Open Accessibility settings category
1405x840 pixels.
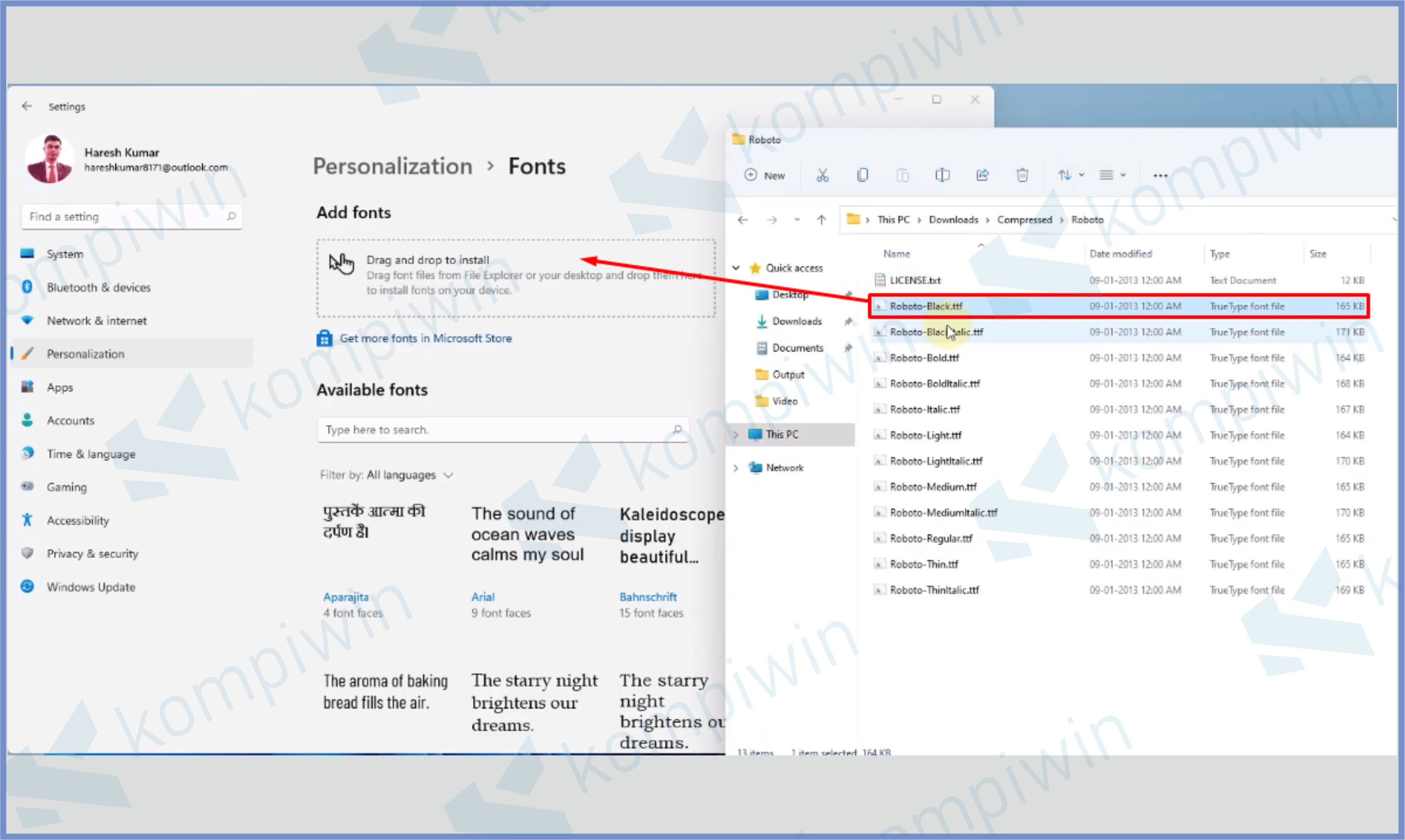131,520
